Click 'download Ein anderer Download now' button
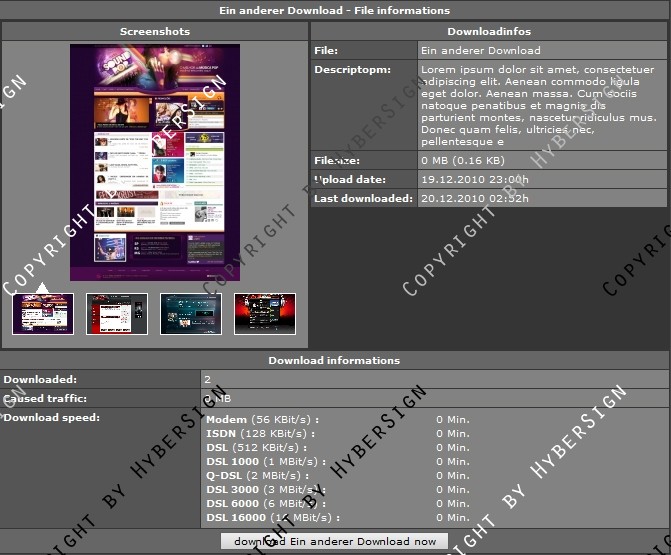The height and width of the screenshot is (555, 671). click(x=335, y=541)
